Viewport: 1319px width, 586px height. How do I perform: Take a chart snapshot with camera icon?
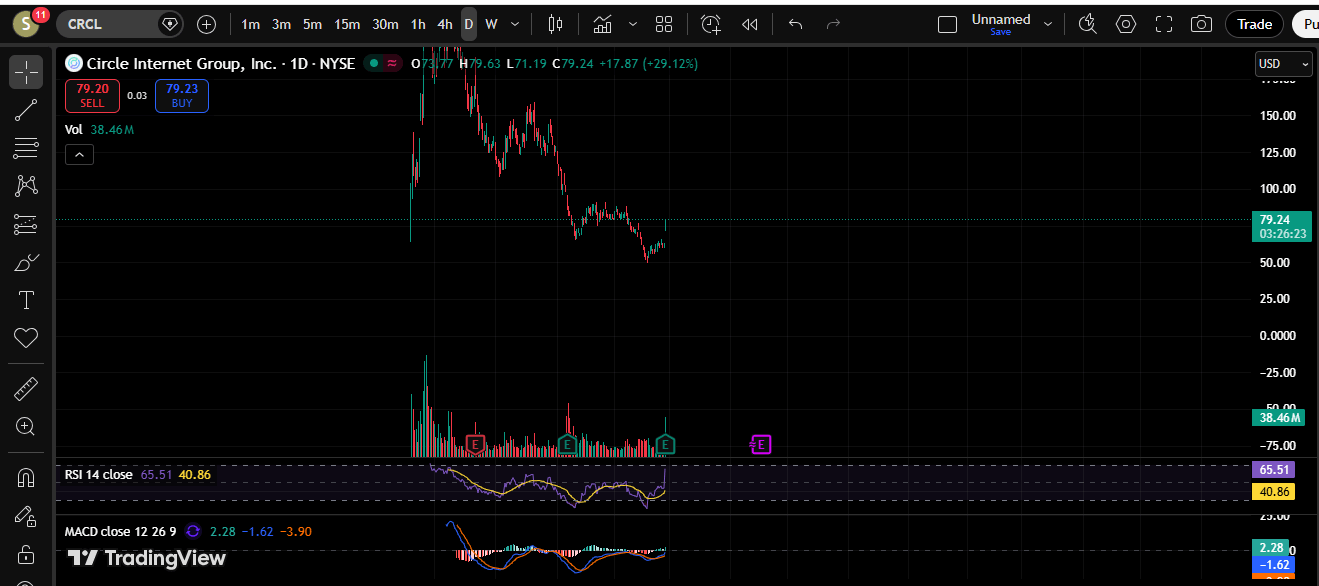click(x=1202, y=24)
